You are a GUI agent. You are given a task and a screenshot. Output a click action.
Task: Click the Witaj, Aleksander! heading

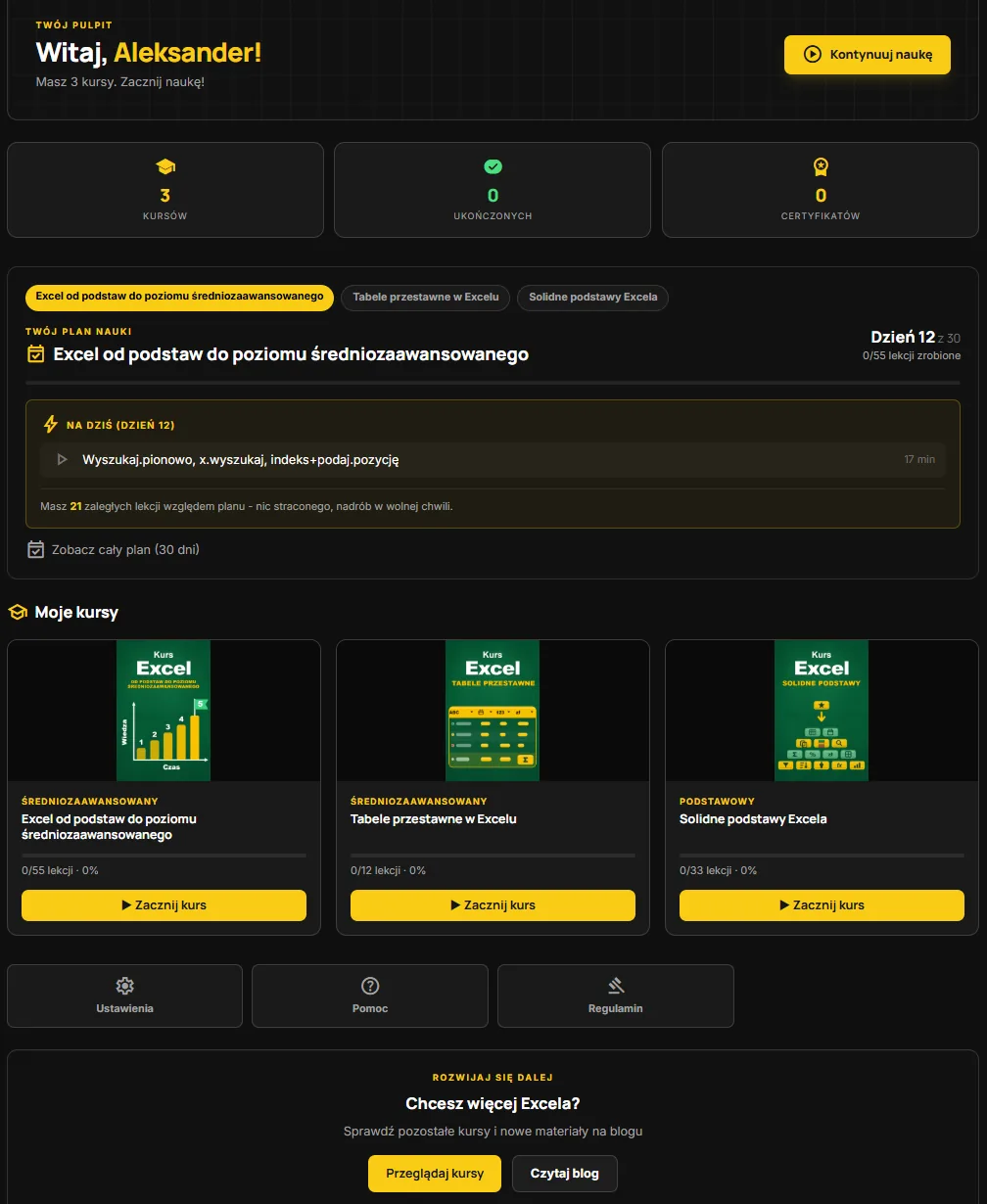point(149,53)
